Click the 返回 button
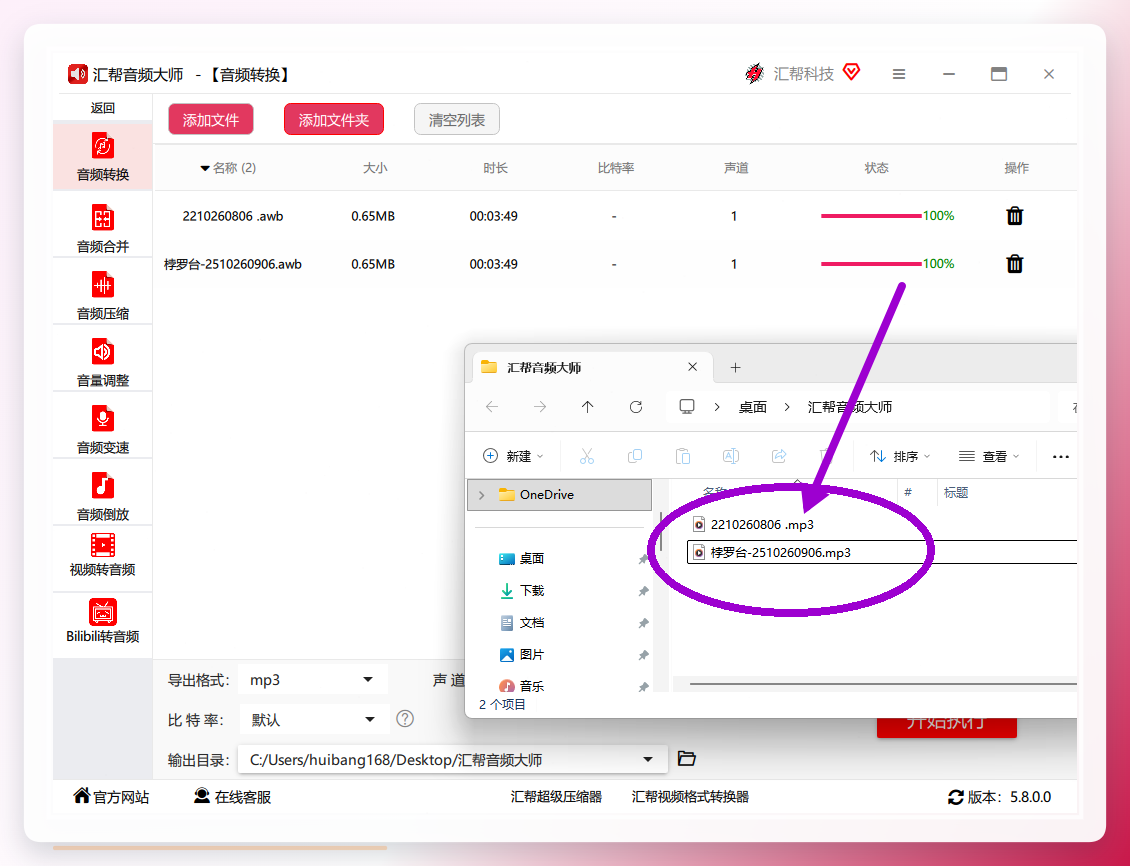1130x866 pixels. pos(102,107)
